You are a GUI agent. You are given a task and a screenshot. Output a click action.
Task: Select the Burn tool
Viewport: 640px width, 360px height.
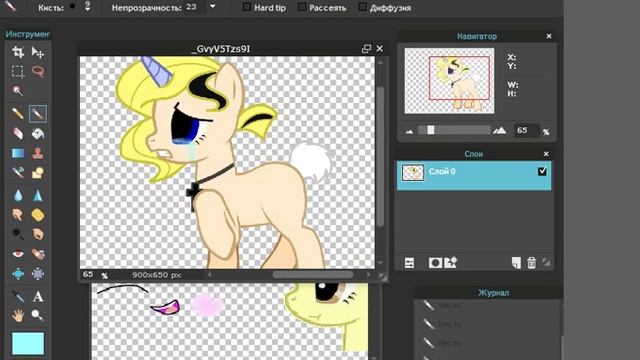pyautogui.click(x=38, y=234)
